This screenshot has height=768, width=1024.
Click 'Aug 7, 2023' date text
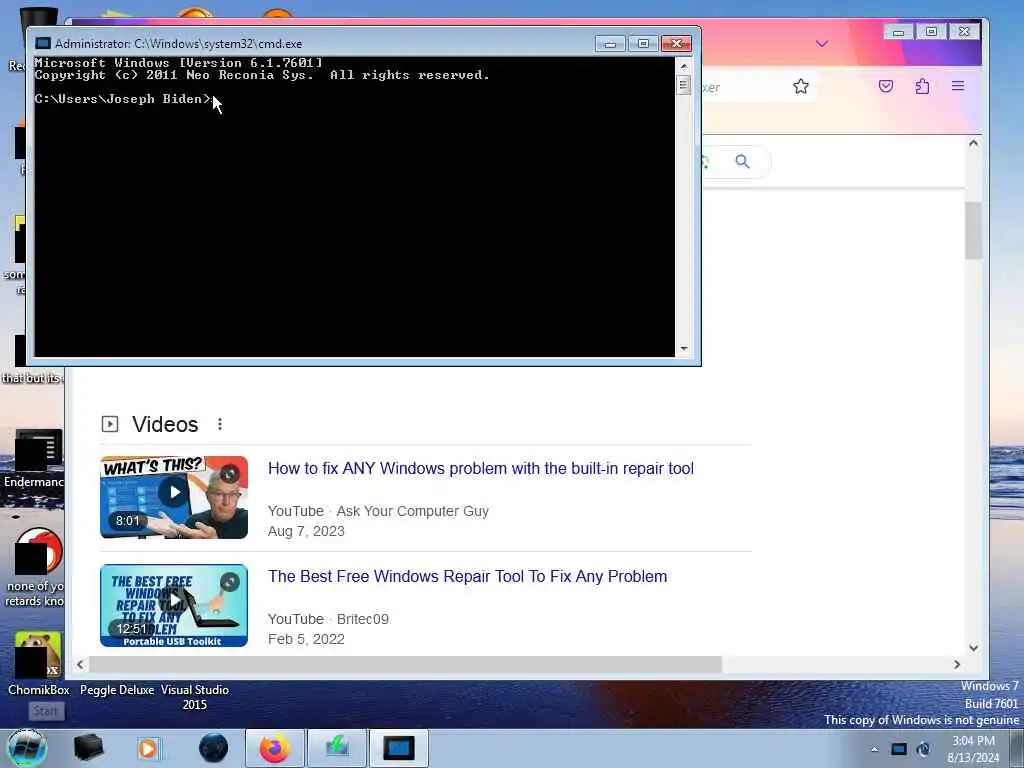tap(306, 532)
